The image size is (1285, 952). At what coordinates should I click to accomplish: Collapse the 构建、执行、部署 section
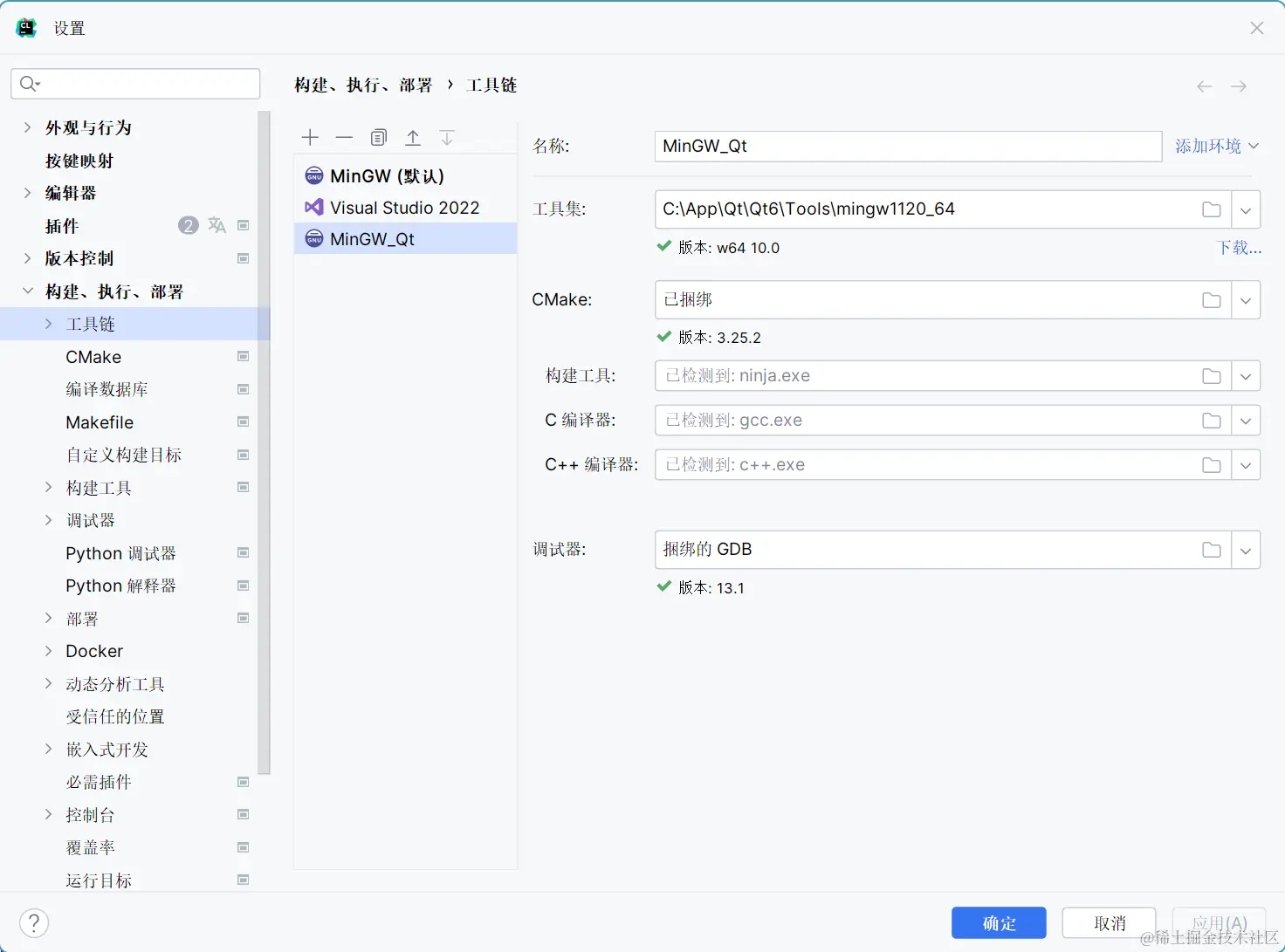pyautogui.click(x=27, y=291)
